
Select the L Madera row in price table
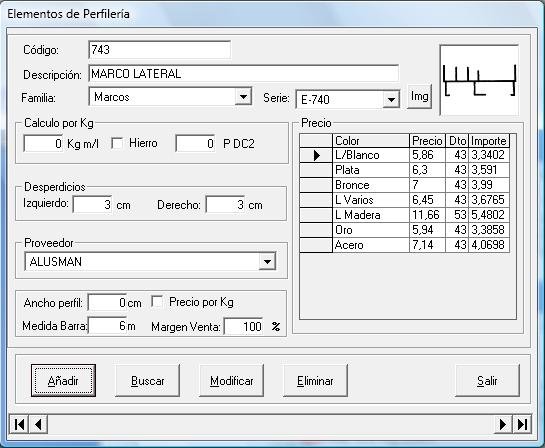click(405, 215)
